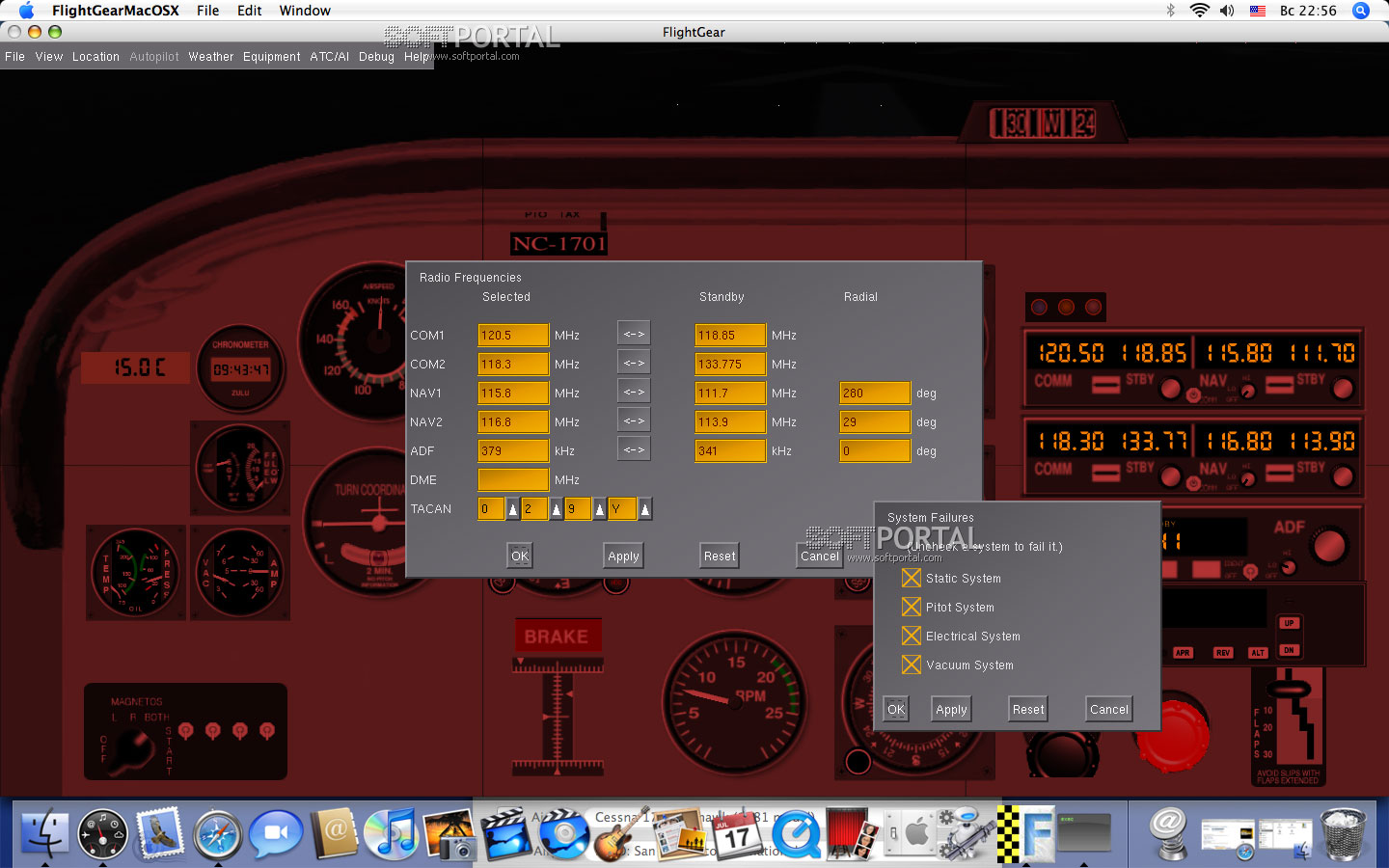
Task: Step the third TACAN digit arrow
Action: (600, 508)
